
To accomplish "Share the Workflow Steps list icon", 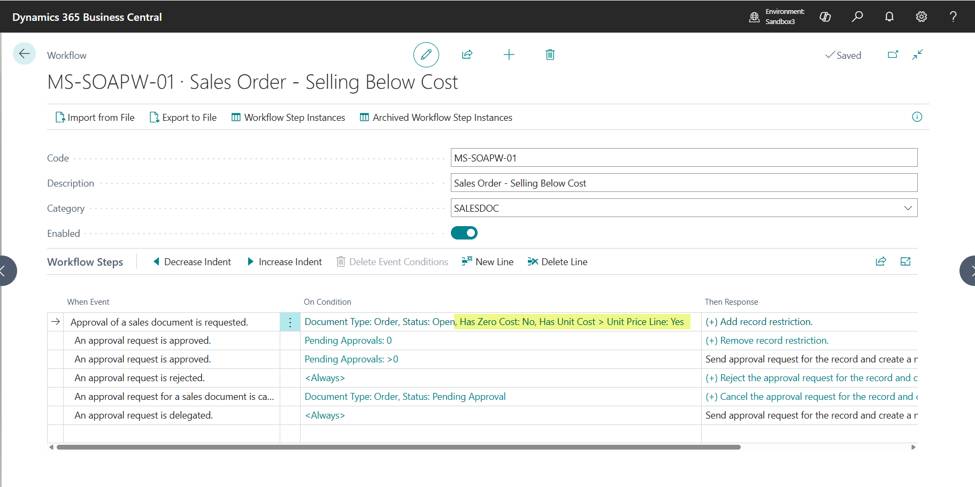I will (x=880, y=262).
